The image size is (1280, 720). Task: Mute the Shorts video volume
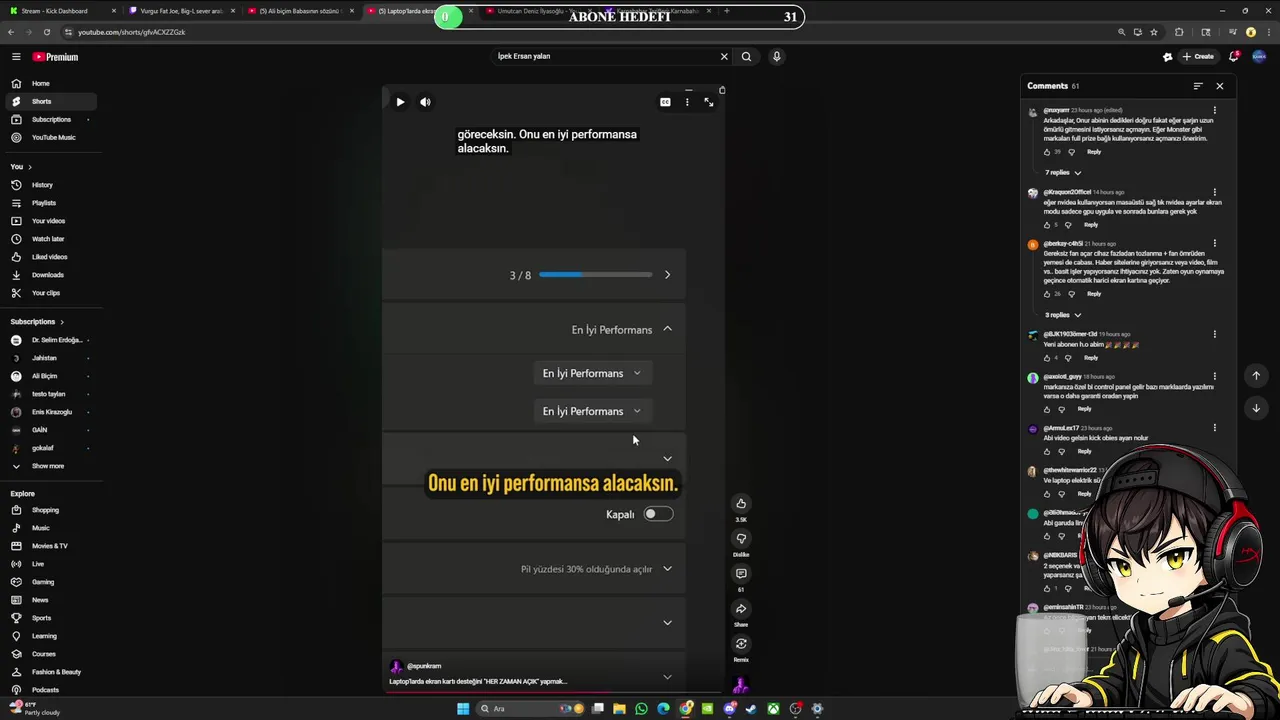pyautogui.click(x=425, y=102)
